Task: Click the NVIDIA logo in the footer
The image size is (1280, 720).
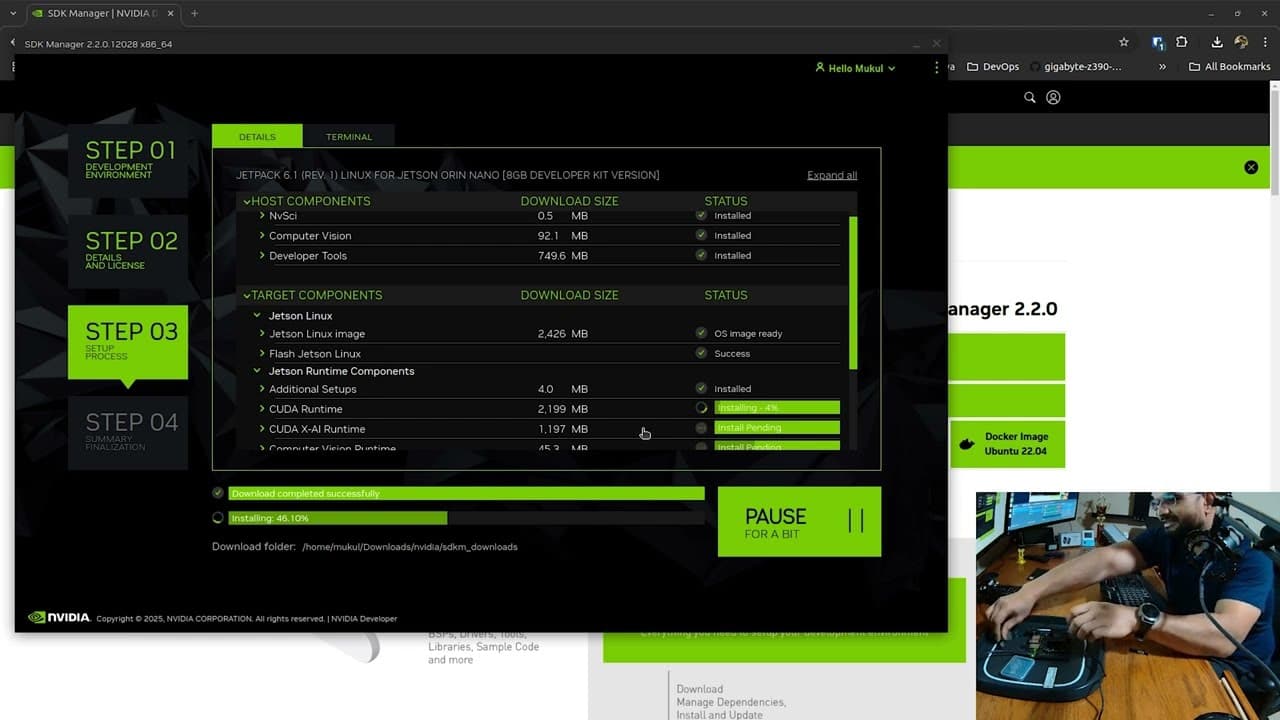Action: (x=59, y=618)
